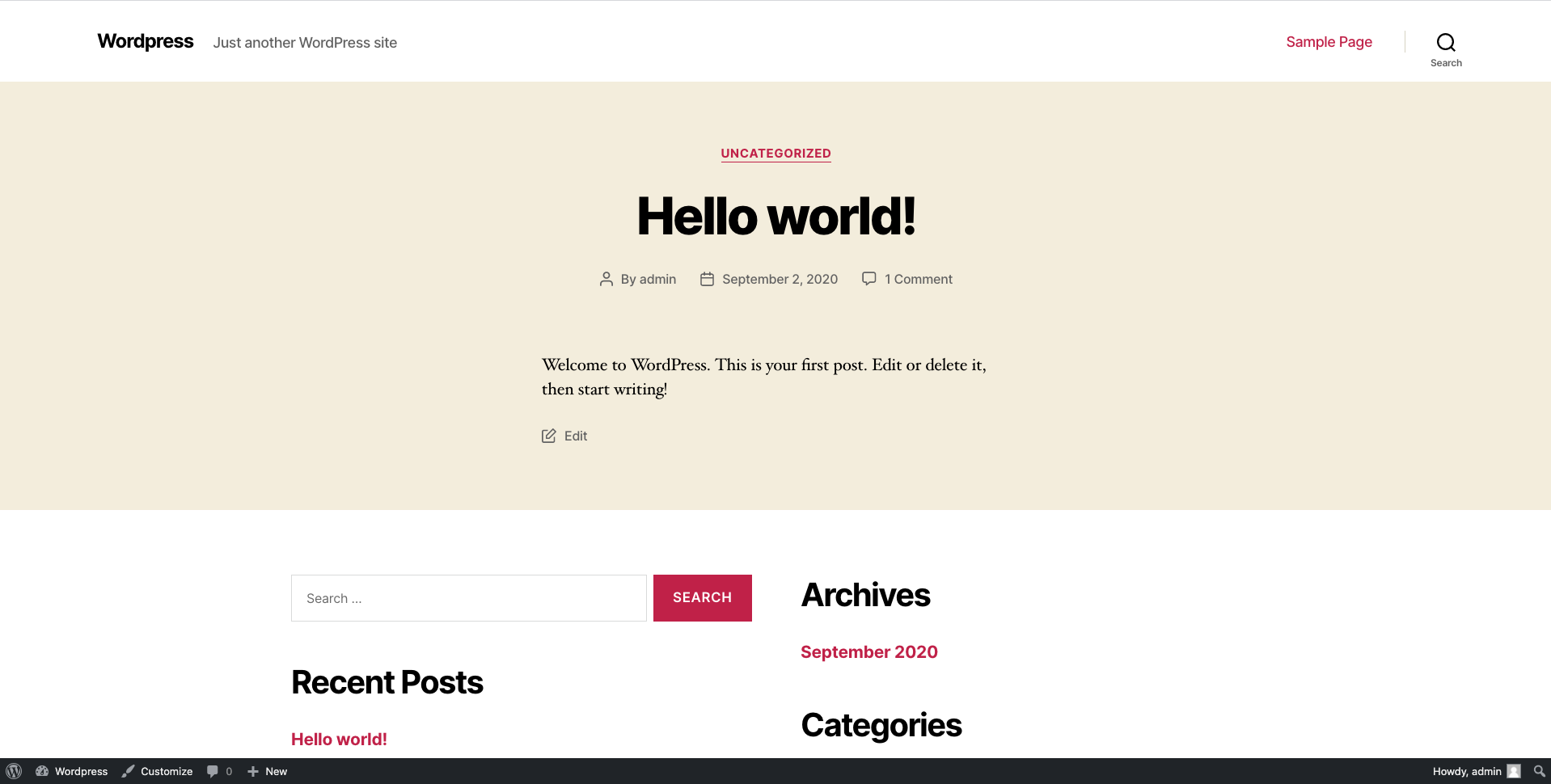The height and width of the screenshot is (784, 1551).
Task: Open the Sample Page menu item
Action: tap(1329, 42)
